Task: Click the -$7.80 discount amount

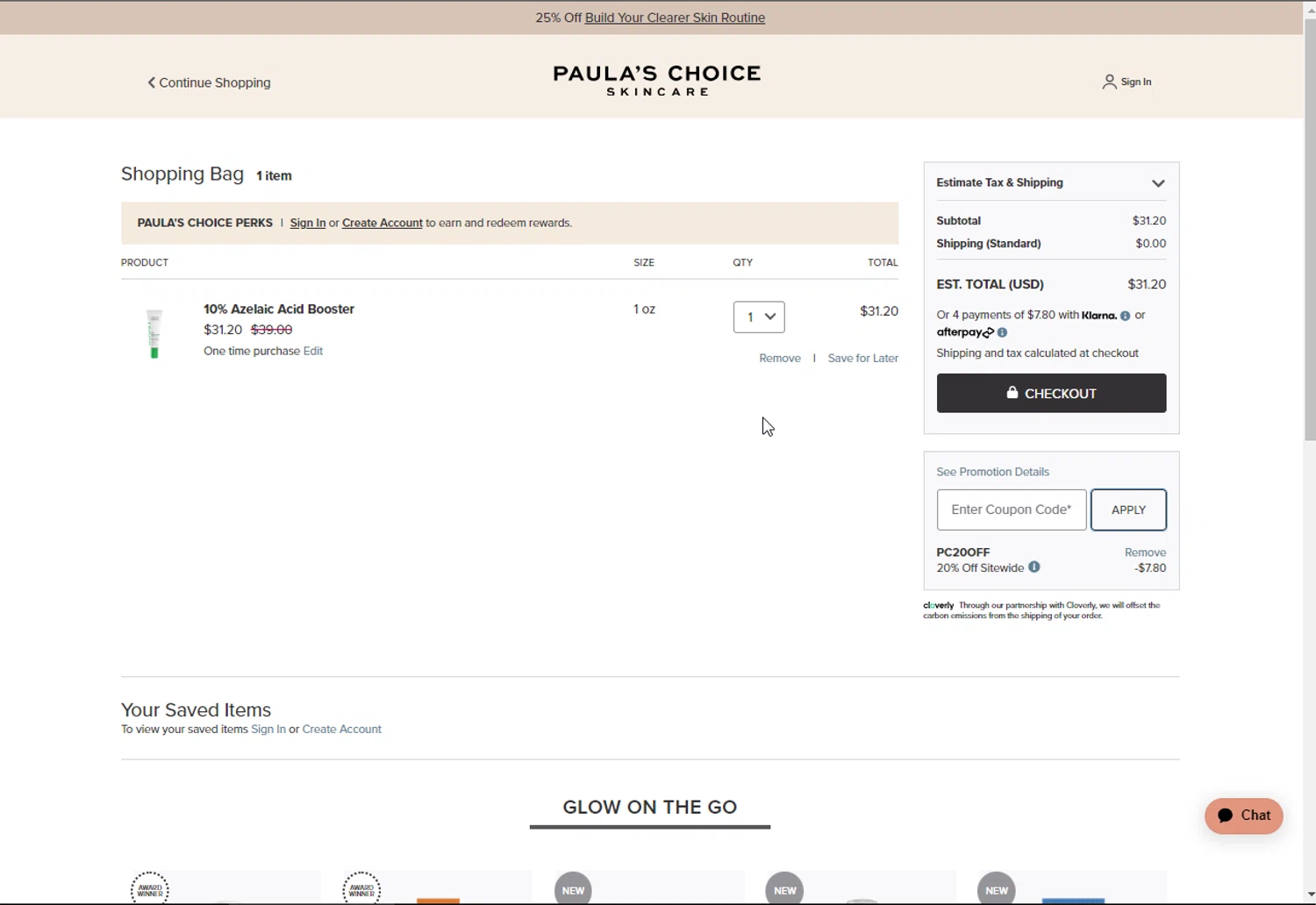Action: tap(1150, 568)
